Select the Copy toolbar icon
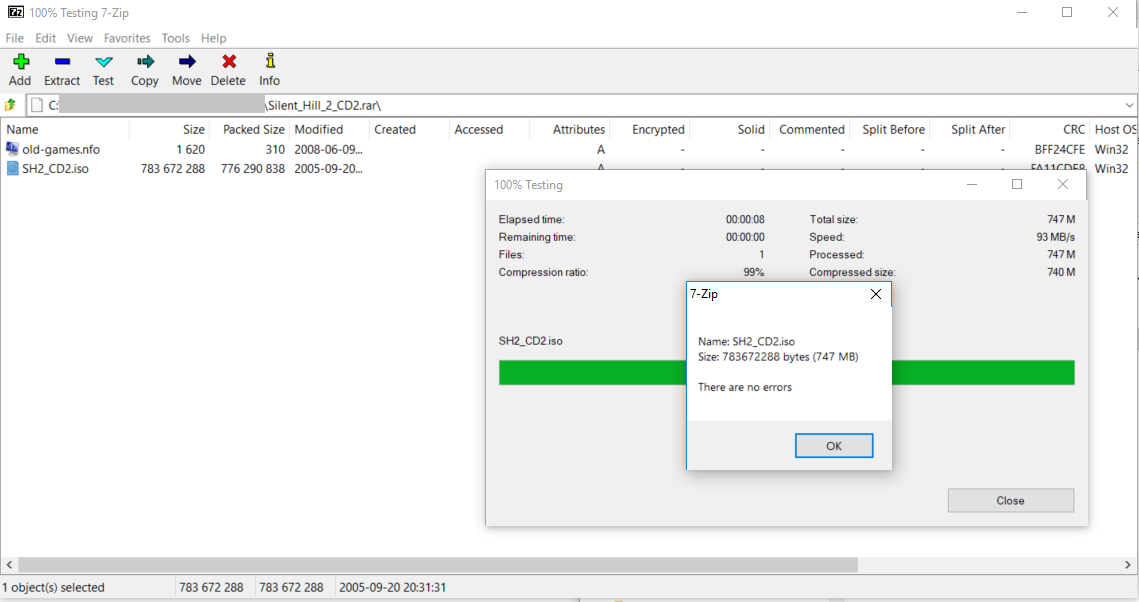Screen dimensions: 1139x602 pos(145,62)
